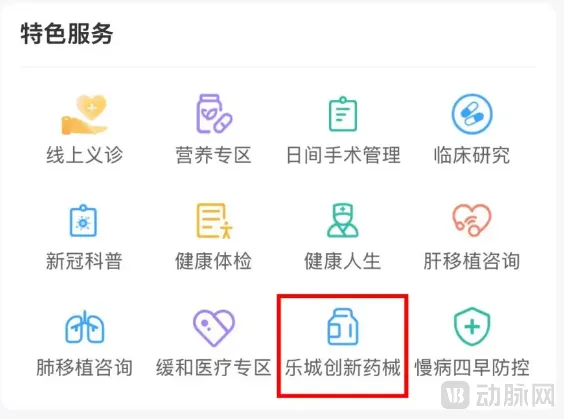Select the 肝移植咨询 heart stethoscope icon

(x=472, y=220)
